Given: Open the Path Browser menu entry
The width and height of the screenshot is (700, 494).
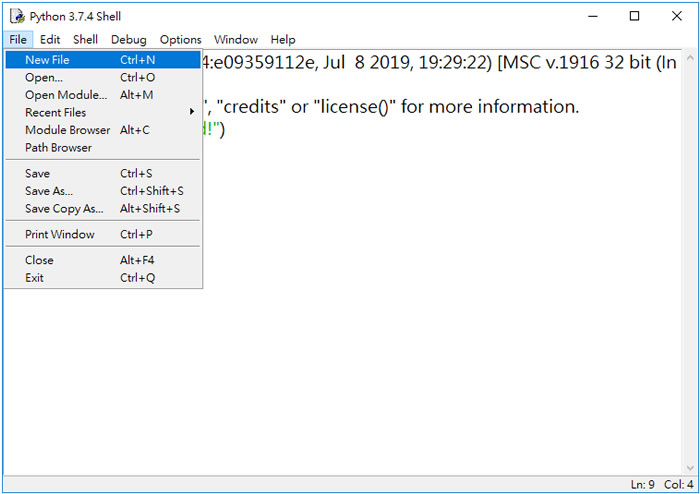Looking at the screenshot, I should tap(103, 147).
